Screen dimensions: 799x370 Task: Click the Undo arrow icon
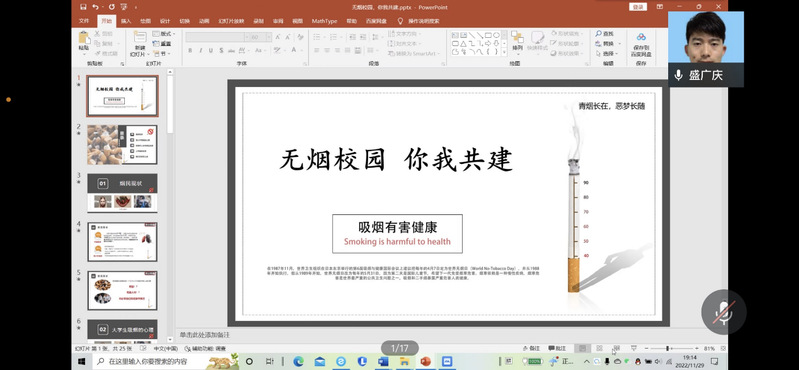coord(96,7)
